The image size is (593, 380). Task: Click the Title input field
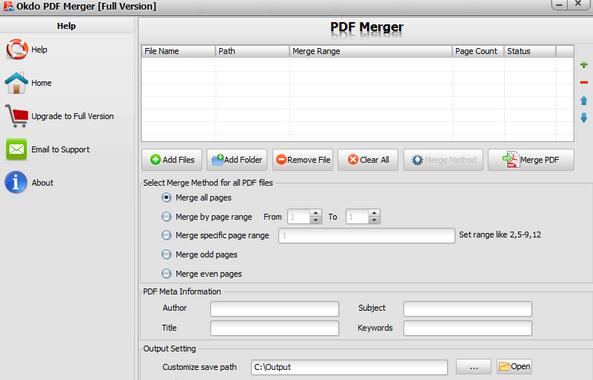pyautogui.click(x=275, y=328)
